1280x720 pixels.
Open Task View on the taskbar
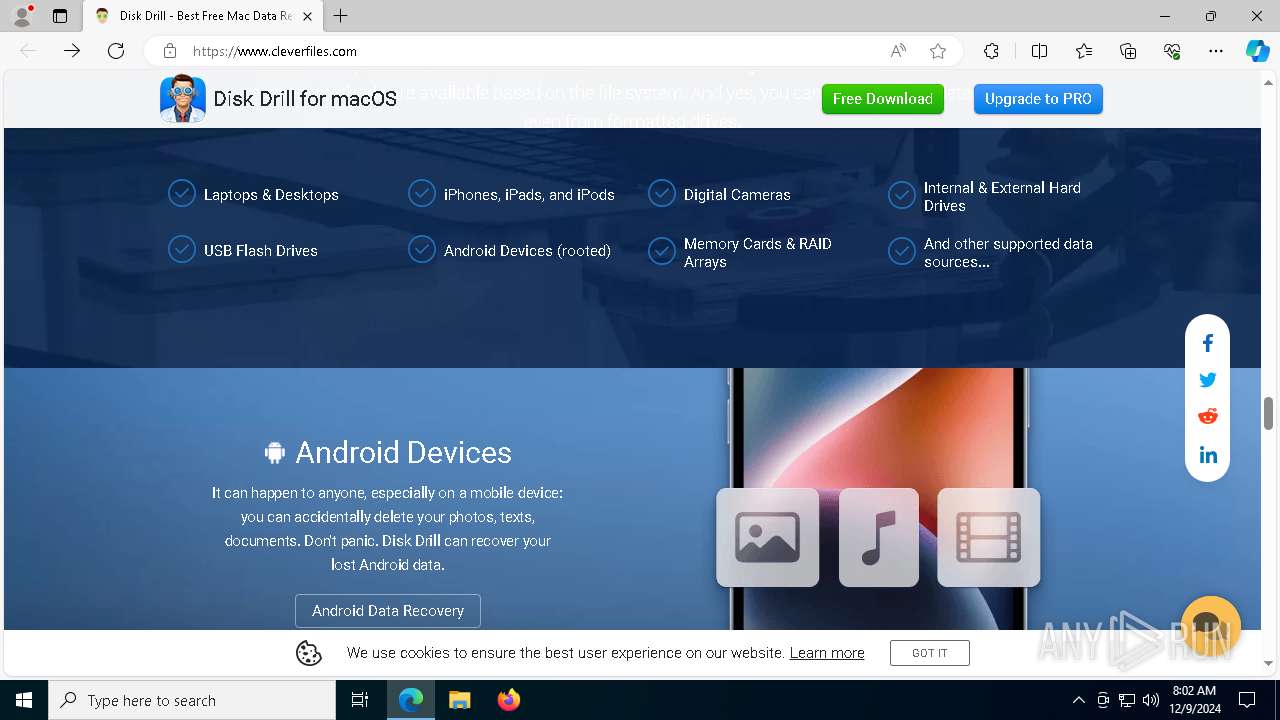pyautogui.click(x=360, y=700)
